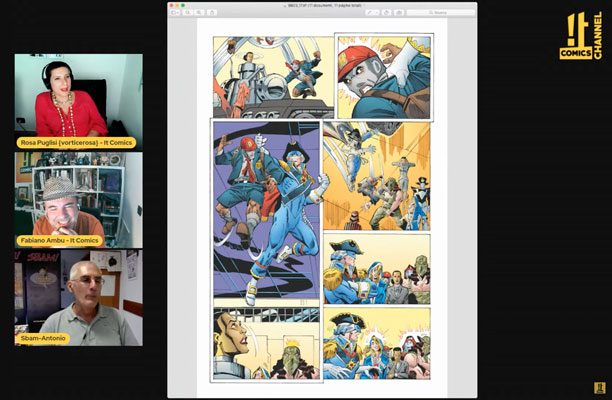Select the highlight pen tool
612x400 pixels.
(x=369, y=12)
